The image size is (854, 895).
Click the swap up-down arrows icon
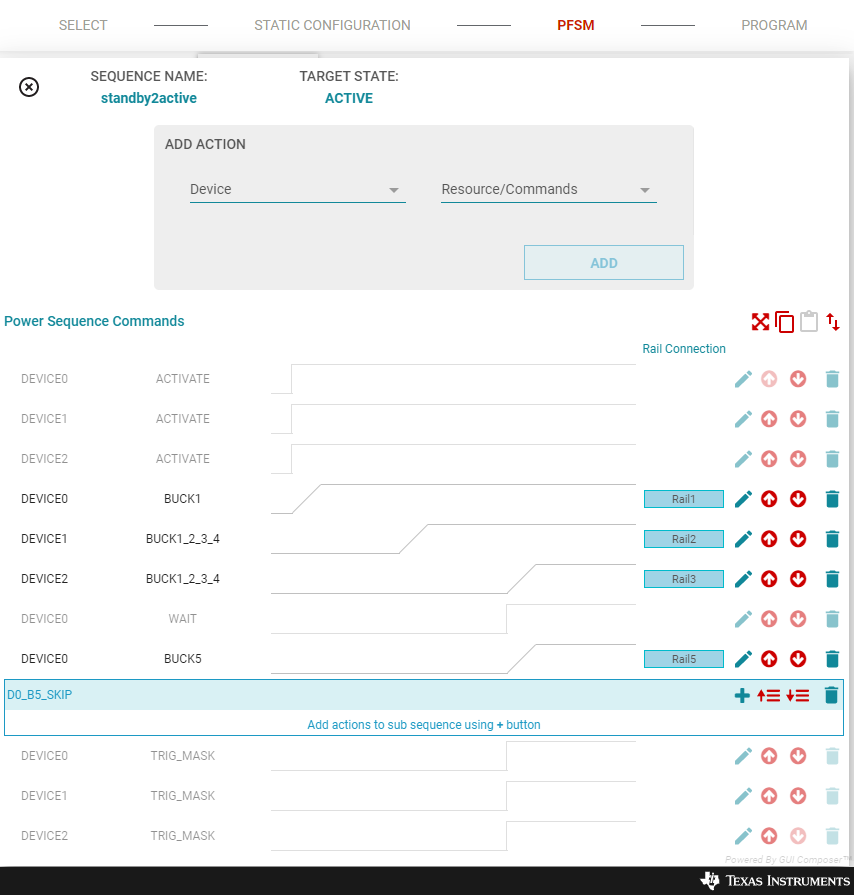pos(833,322)
